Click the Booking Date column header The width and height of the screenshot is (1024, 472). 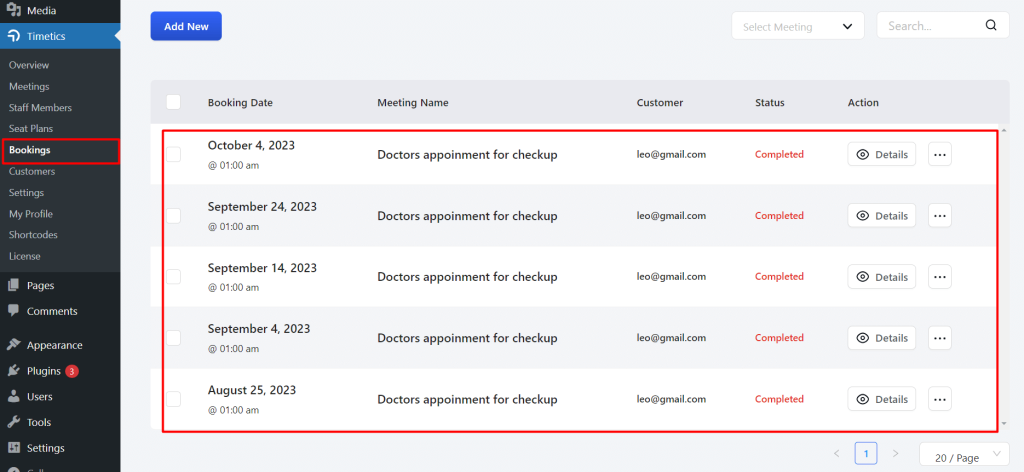coord(240,102)
